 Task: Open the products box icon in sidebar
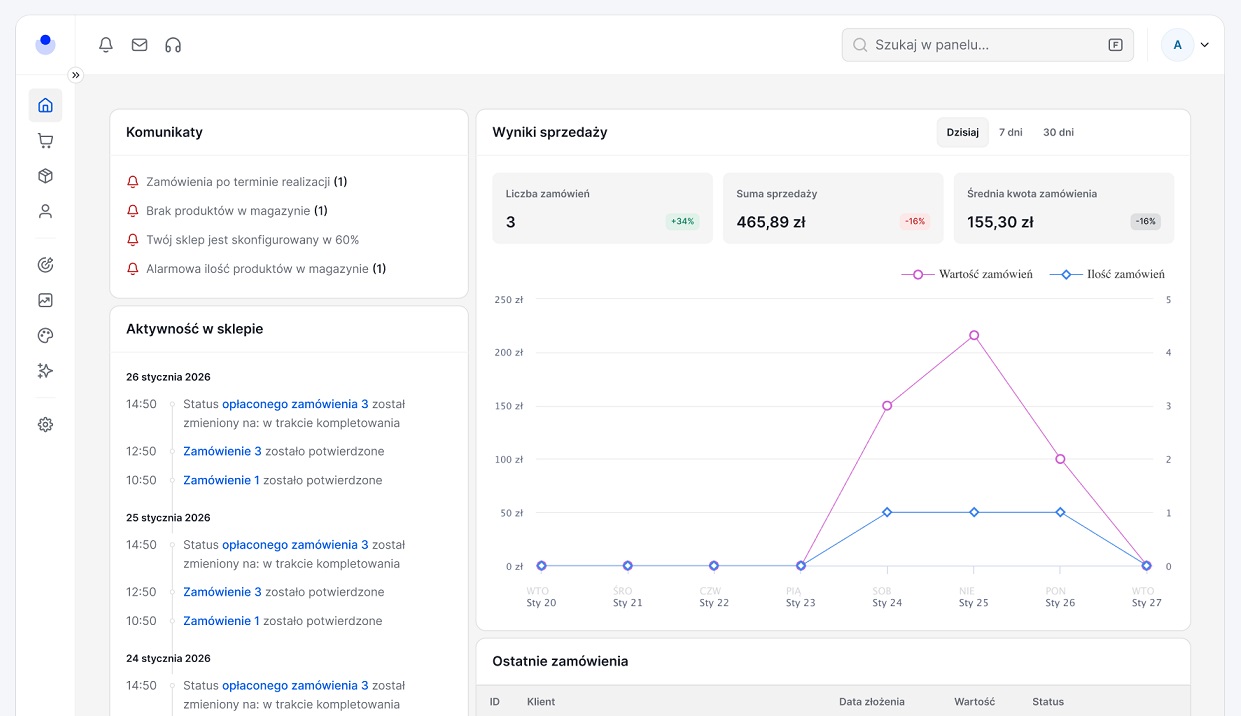tap(45, 176)
